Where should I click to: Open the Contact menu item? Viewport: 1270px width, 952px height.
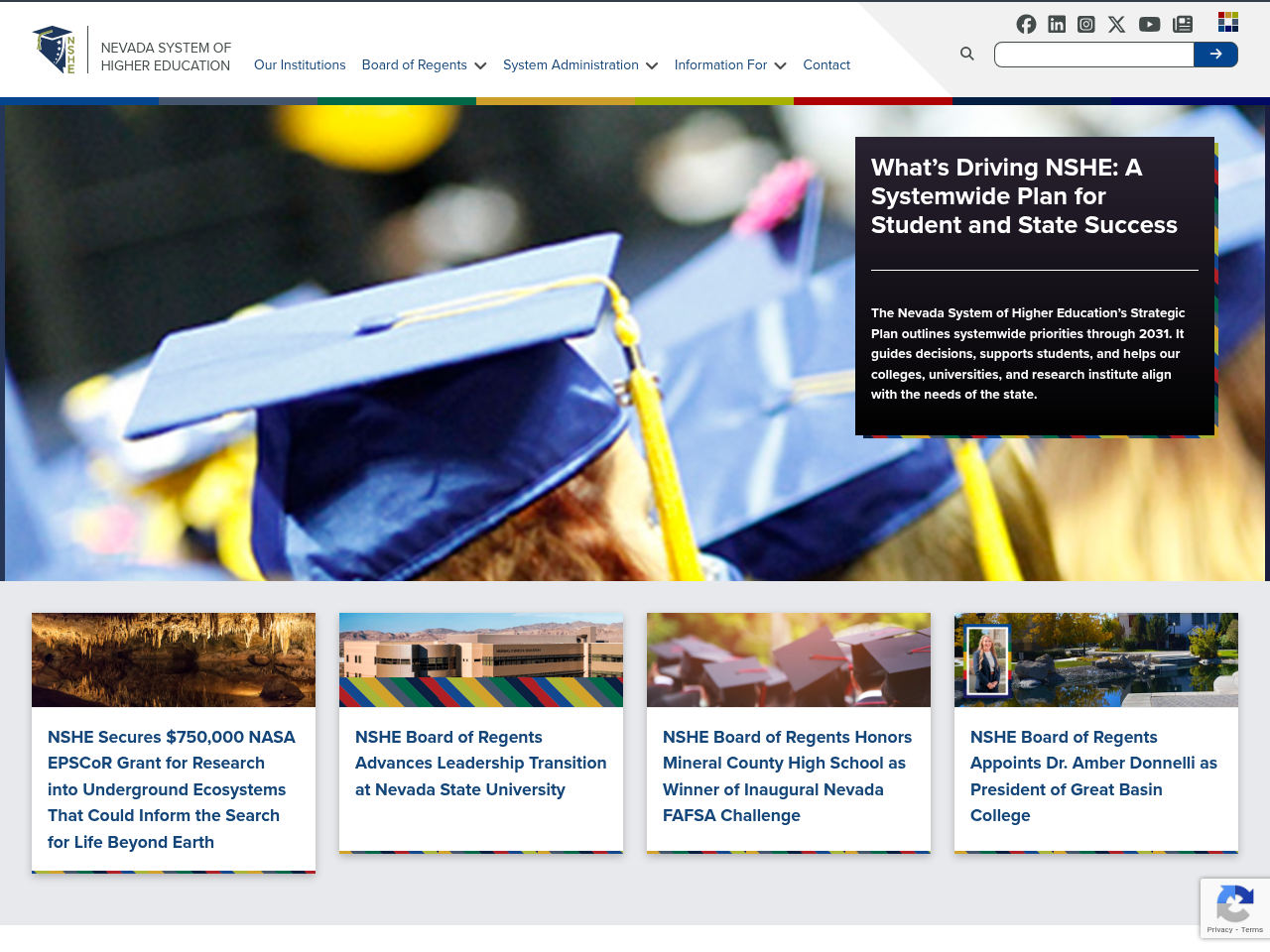[826, 65]
